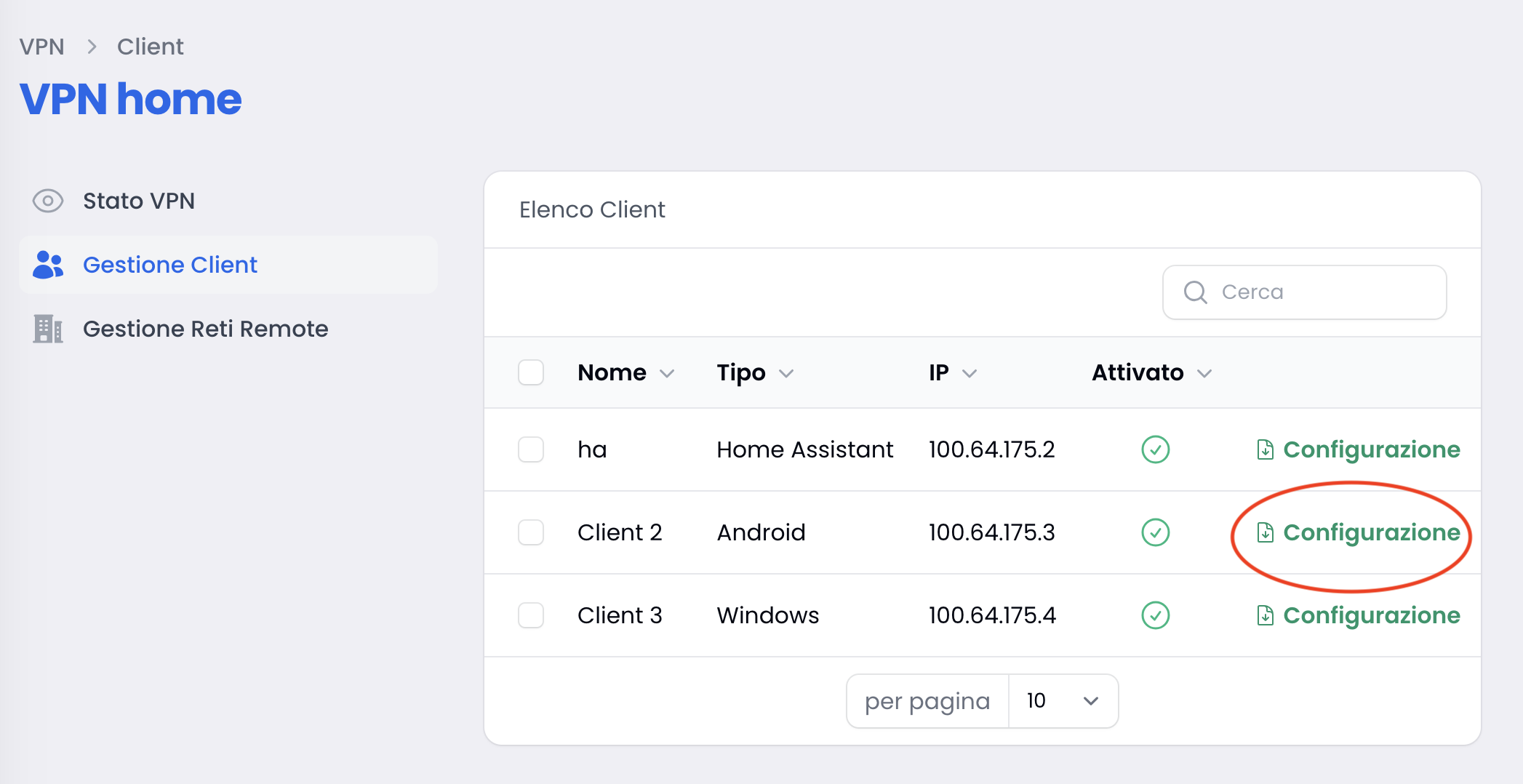Click the activated checkmark icon for Client 3
Viewport: 1523px width, 784px height.
point(1155,615)
